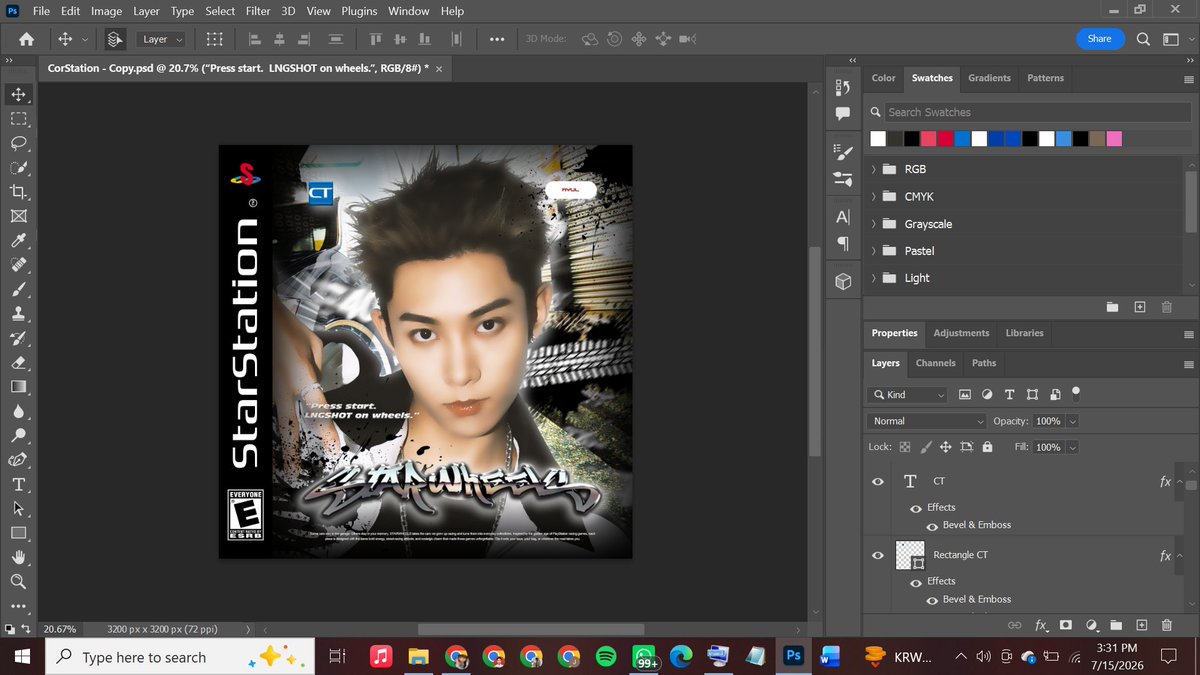Open the Auto-Select Layer dropdown
This screenshot has height=675, width=1200.
pos(160,39)
